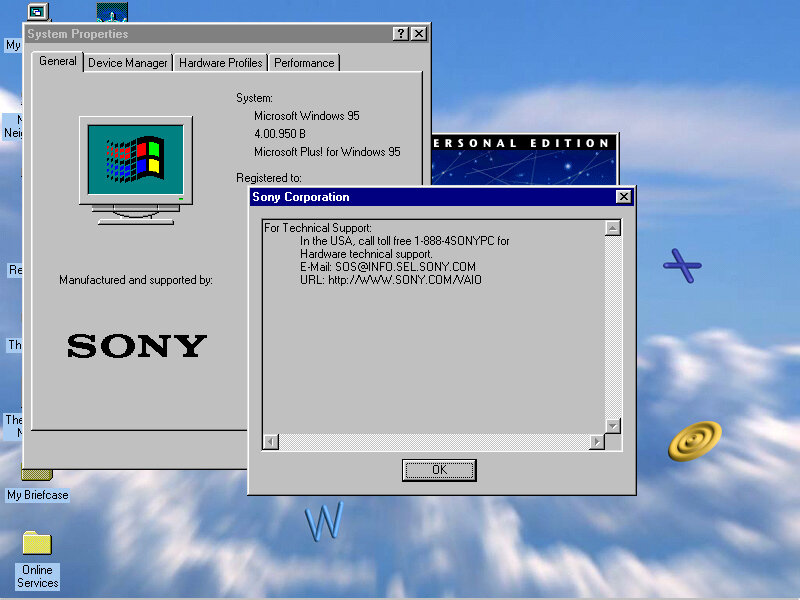Click the scroll up arrow in support text
The image size is (800, 600).
pyautogui.click(x=613, y=228)
